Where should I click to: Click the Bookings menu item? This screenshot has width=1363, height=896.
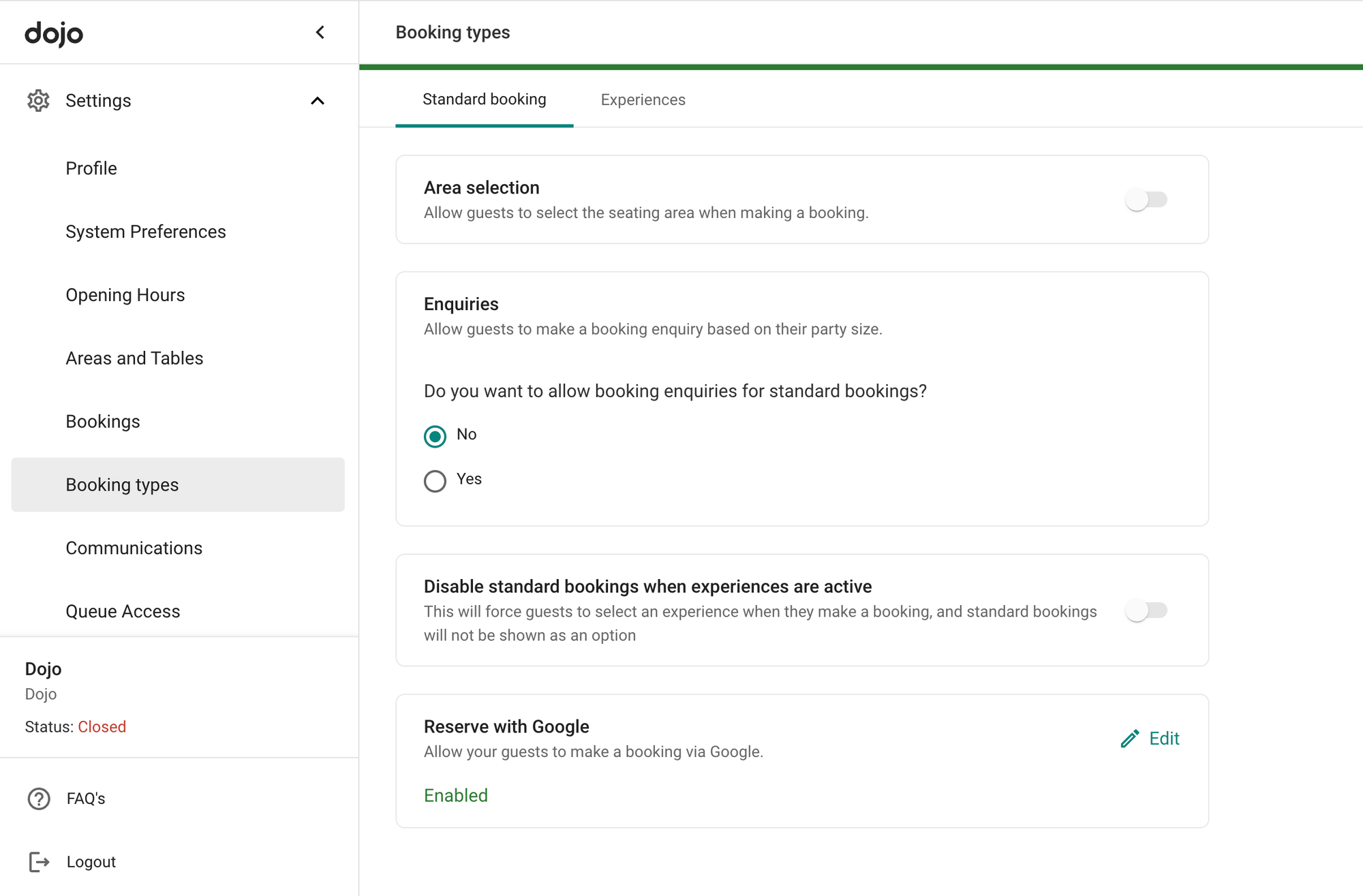[103, 421]
